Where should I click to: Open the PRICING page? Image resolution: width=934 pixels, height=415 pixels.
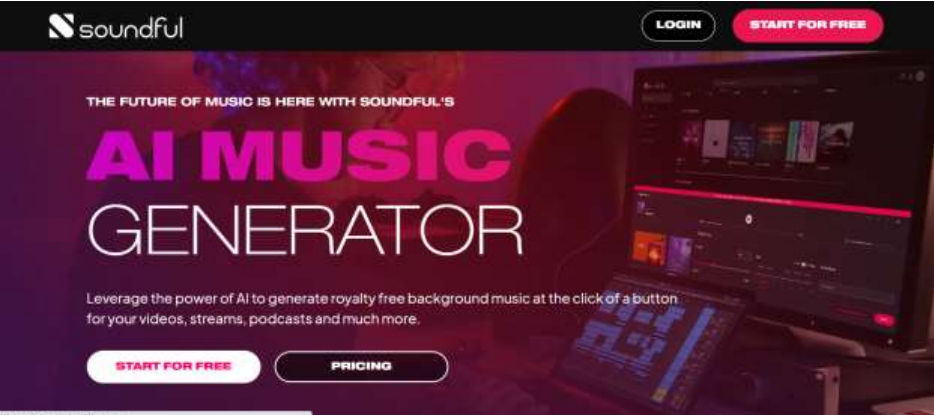(x=361, y=366)
